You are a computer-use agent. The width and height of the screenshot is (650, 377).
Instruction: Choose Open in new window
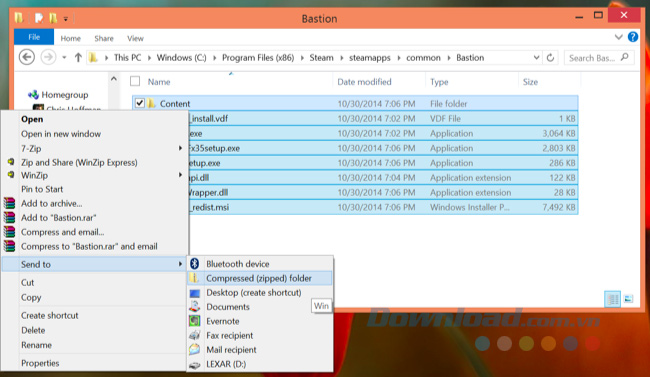tap(61, 134)
